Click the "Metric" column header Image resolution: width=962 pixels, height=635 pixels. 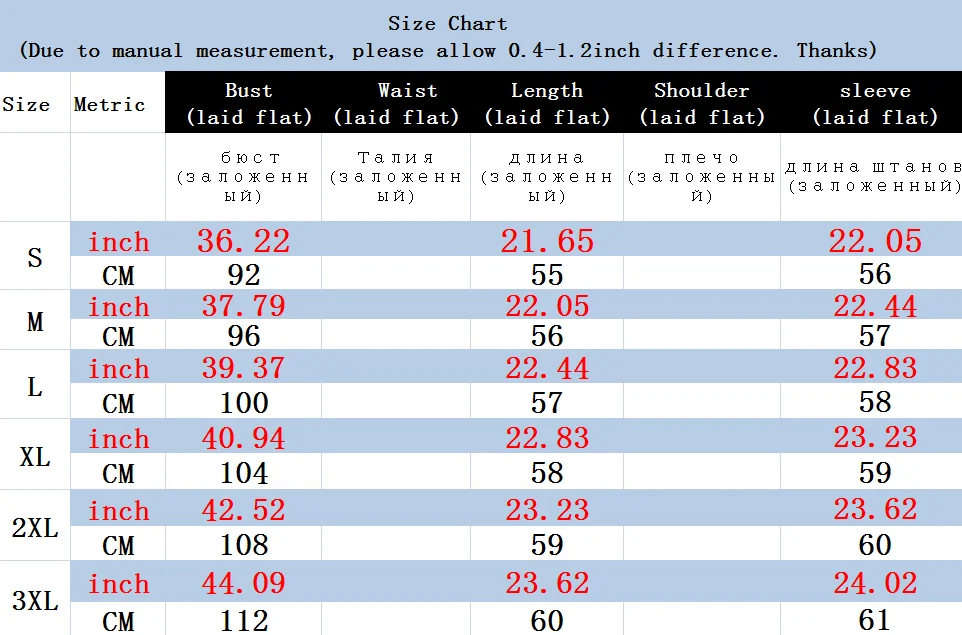pos(109,104)
